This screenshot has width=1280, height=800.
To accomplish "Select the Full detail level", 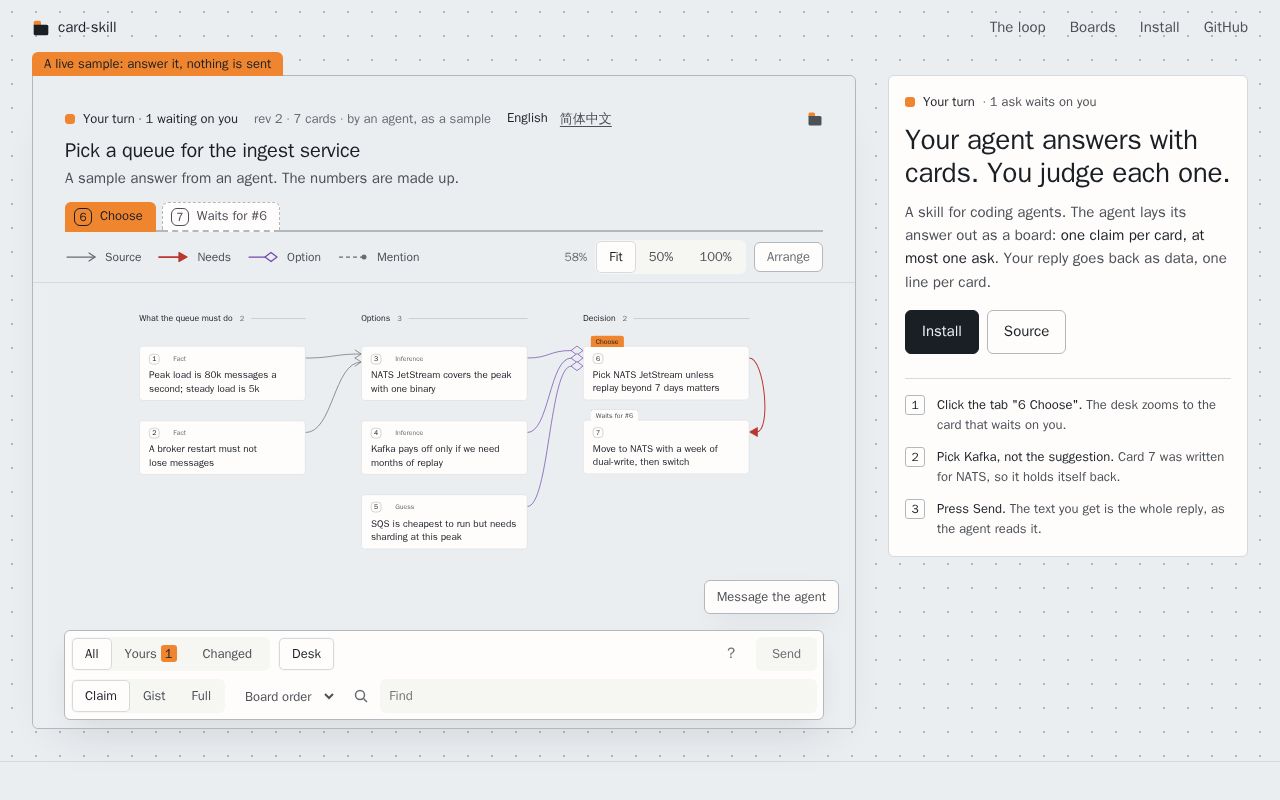I will coord(201,696).
